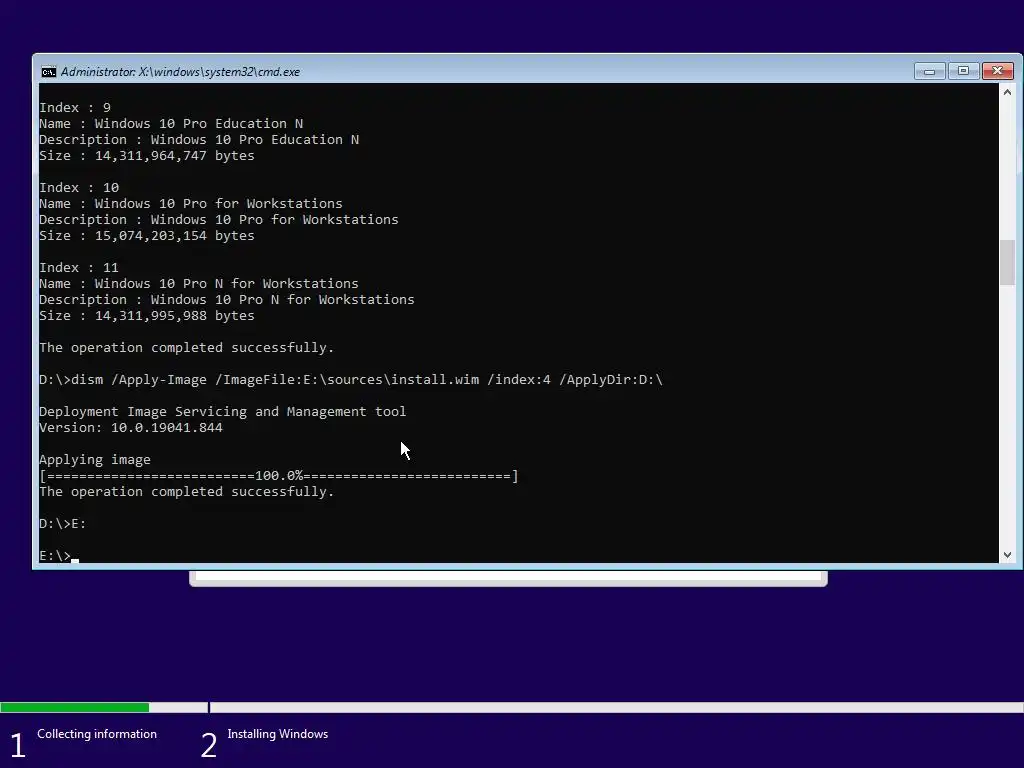The height and width of the screenshot is (768, 1024).
Task: Click the first 'The operation completed successfully.' line
Action: click(x=187, y=347)
